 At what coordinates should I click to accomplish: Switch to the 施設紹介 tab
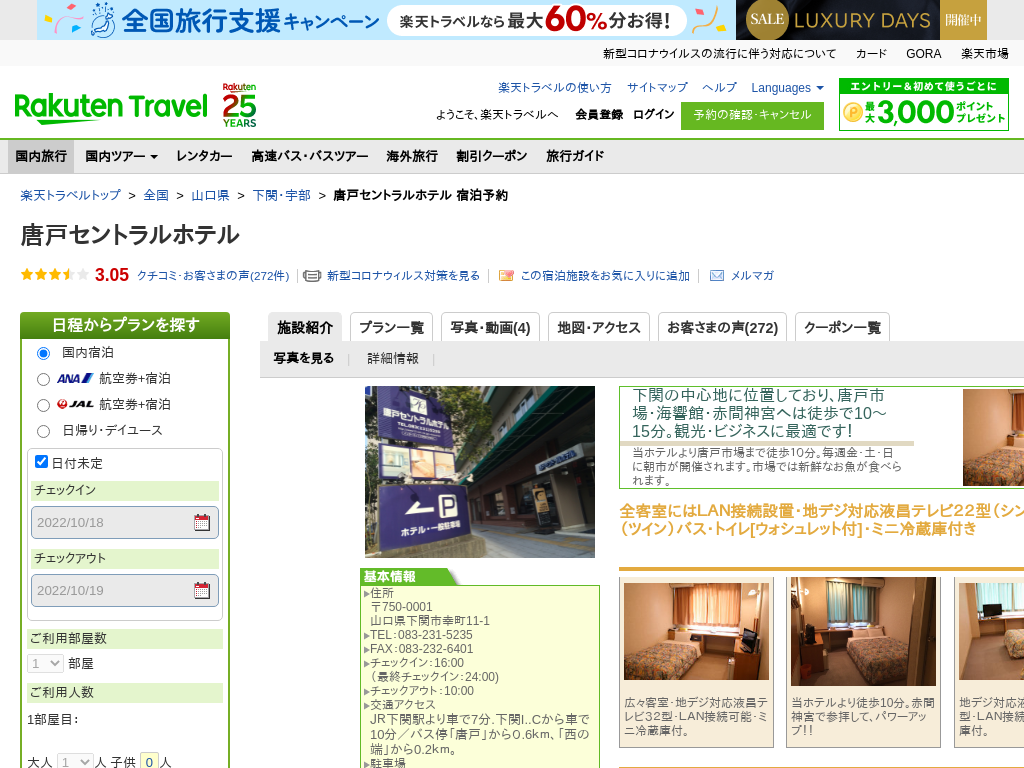(x=305, y=327)
